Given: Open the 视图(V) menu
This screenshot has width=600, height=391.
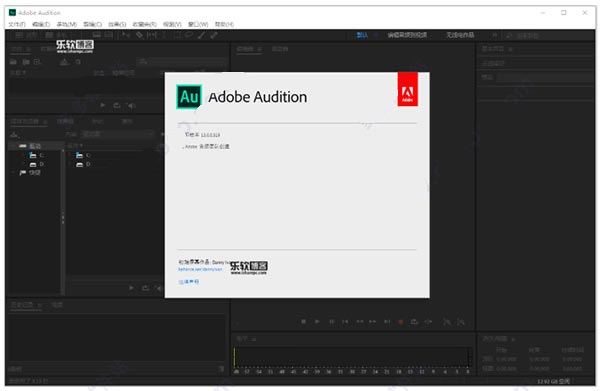Looking at the screenshot, I should [172, 24].
